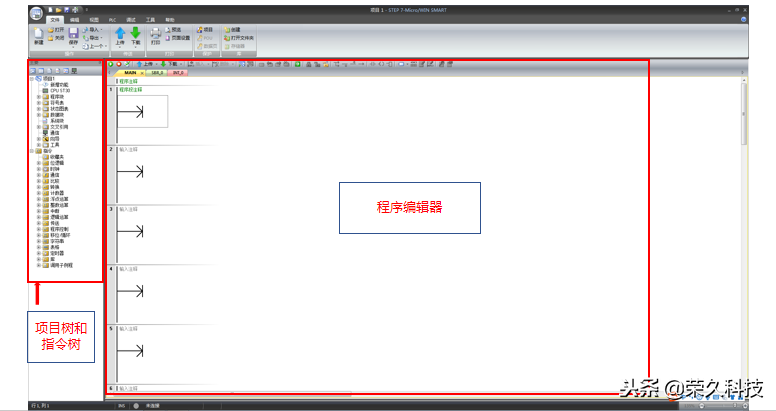
Task: Click the quick-access print icon
Action: tap(75, 9)
